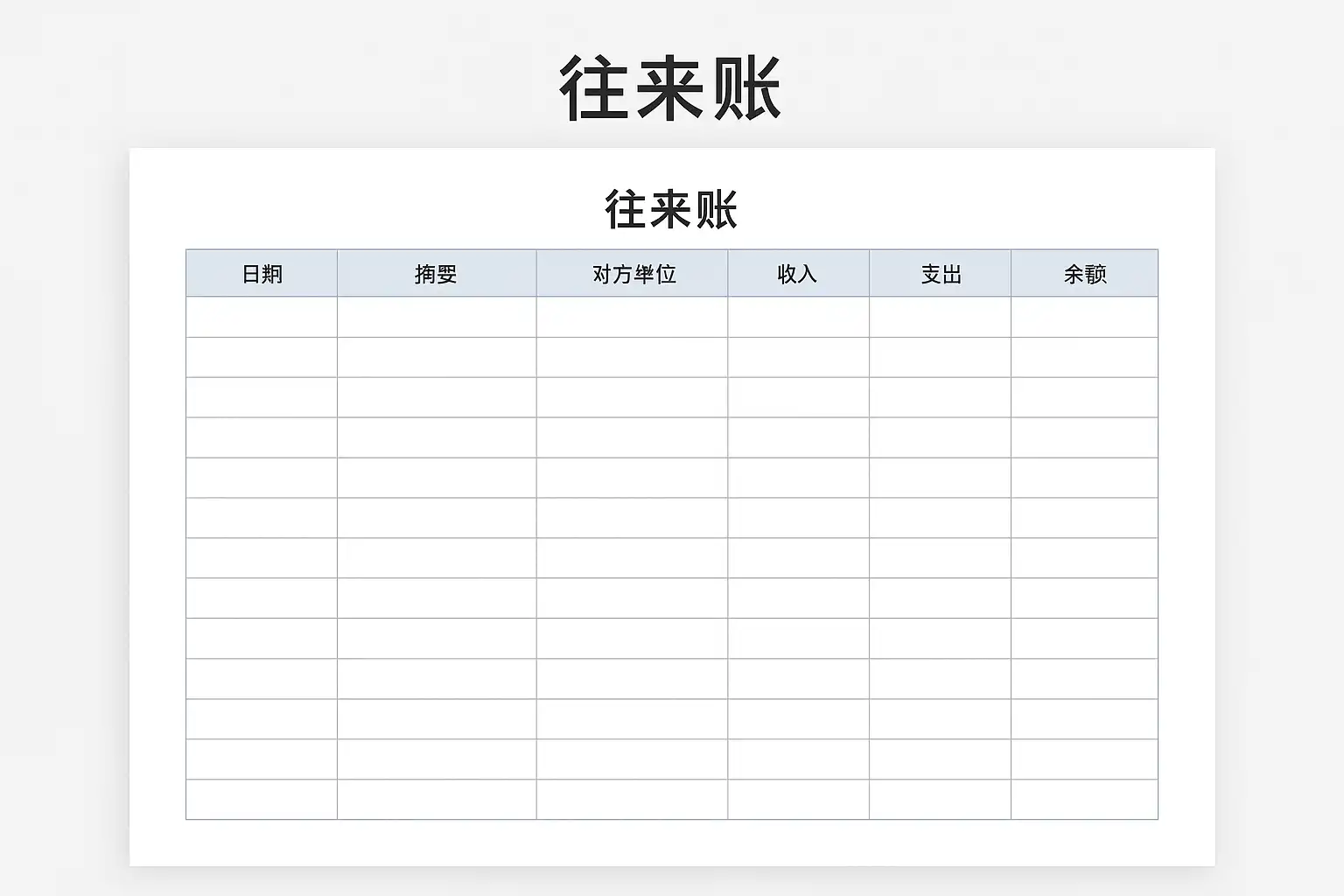Select the 余额 column header
This screenshot has height=896, width=1344.
click(x=1084, y=273)
